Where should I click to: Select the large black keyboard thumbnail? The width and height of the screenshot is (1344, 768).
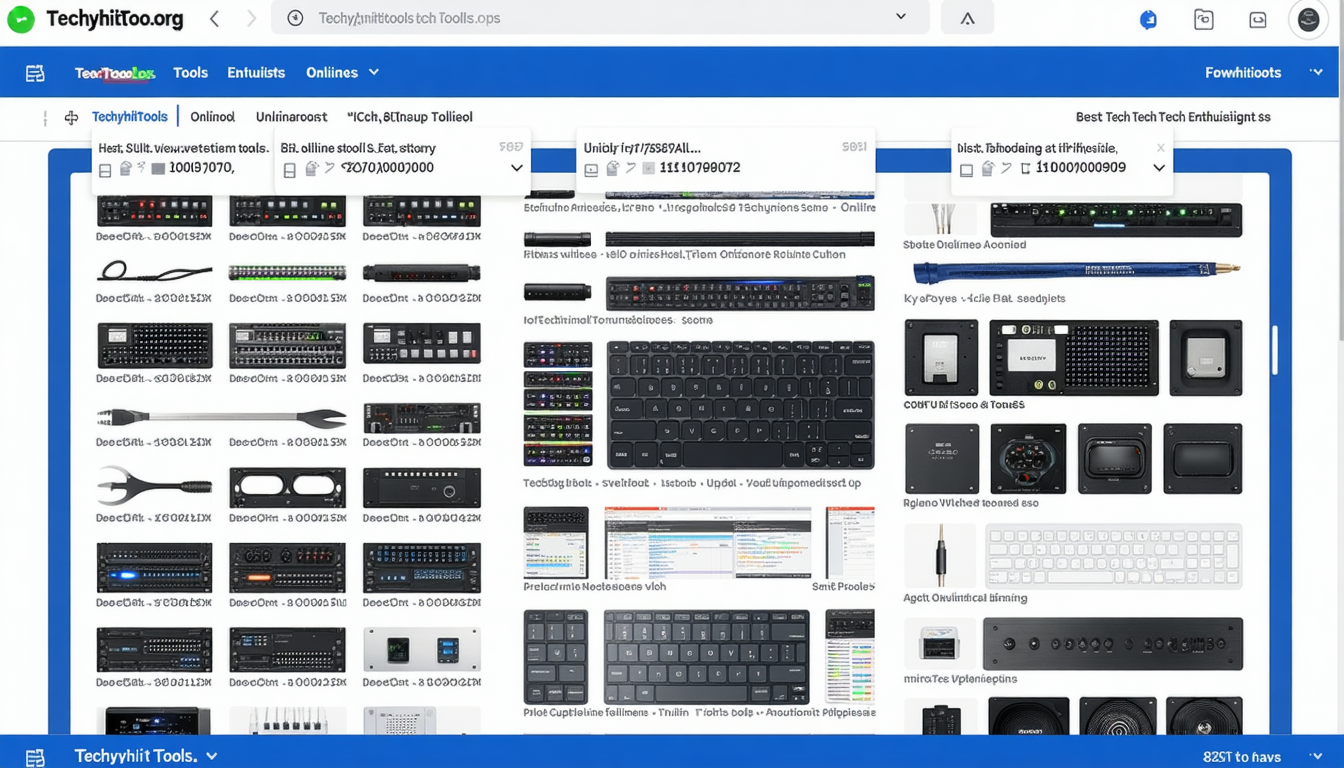point(740,404)
